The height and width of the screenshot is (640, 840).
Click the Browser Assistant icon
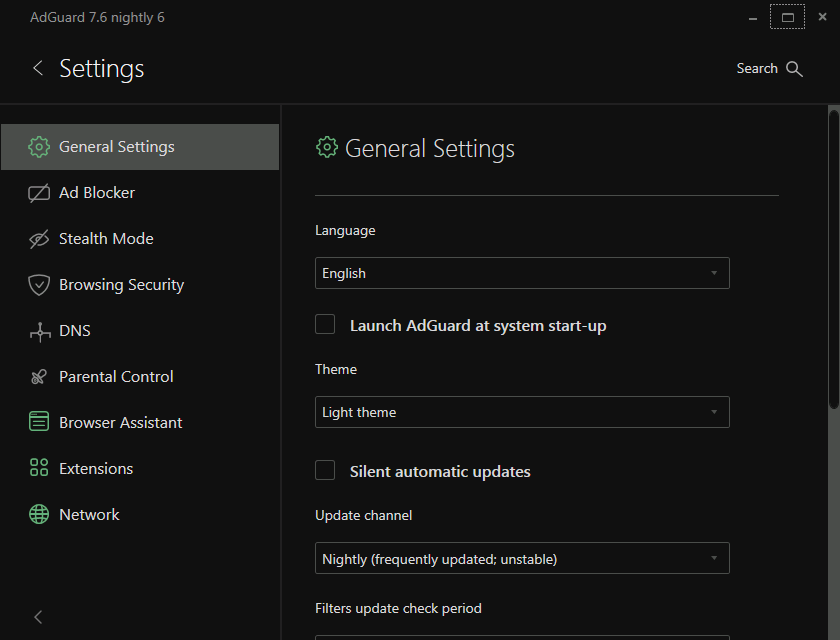(39, 423)
